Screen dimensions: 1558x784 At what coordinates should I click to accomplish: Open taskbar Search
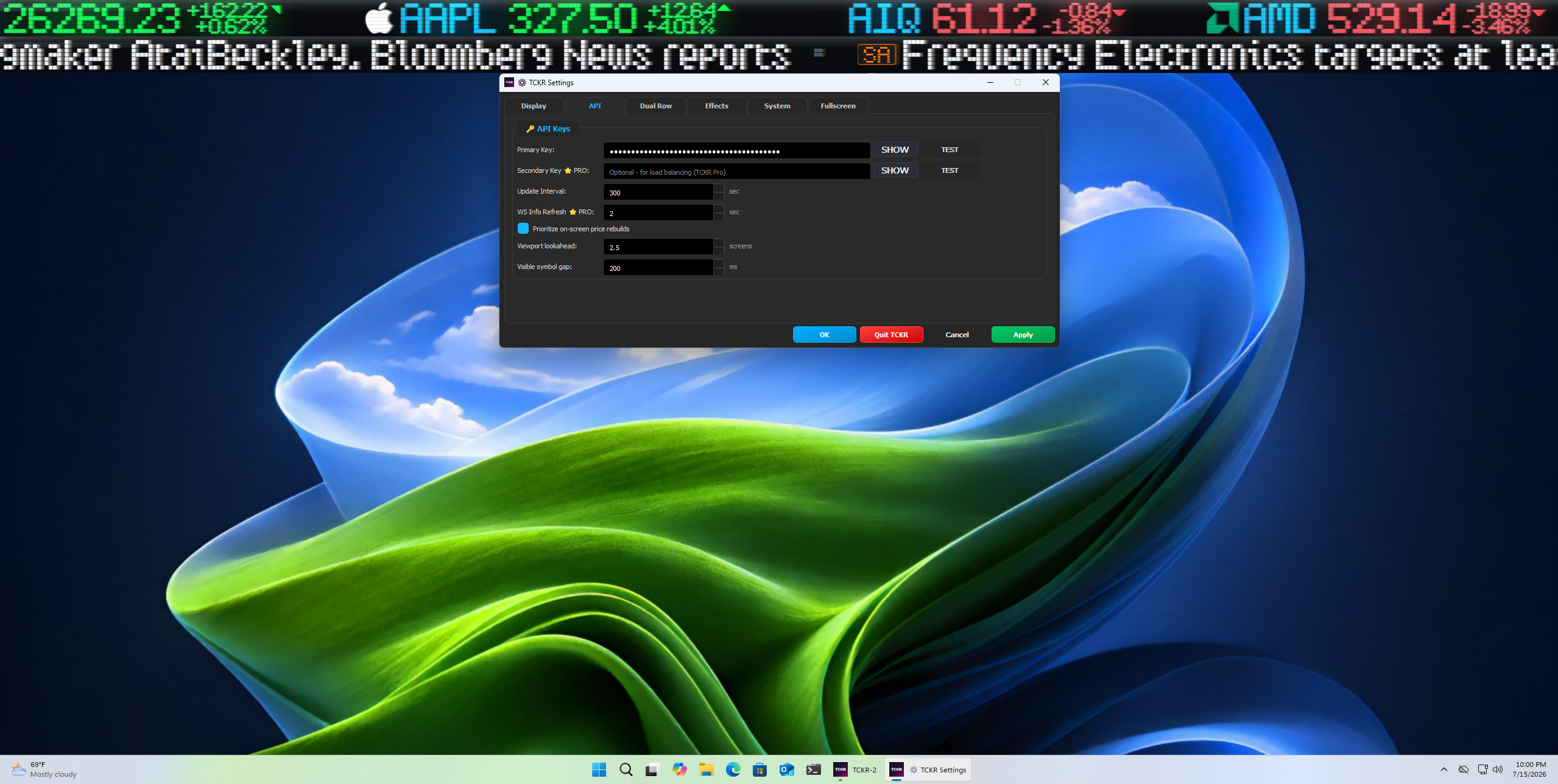(626, 769)
